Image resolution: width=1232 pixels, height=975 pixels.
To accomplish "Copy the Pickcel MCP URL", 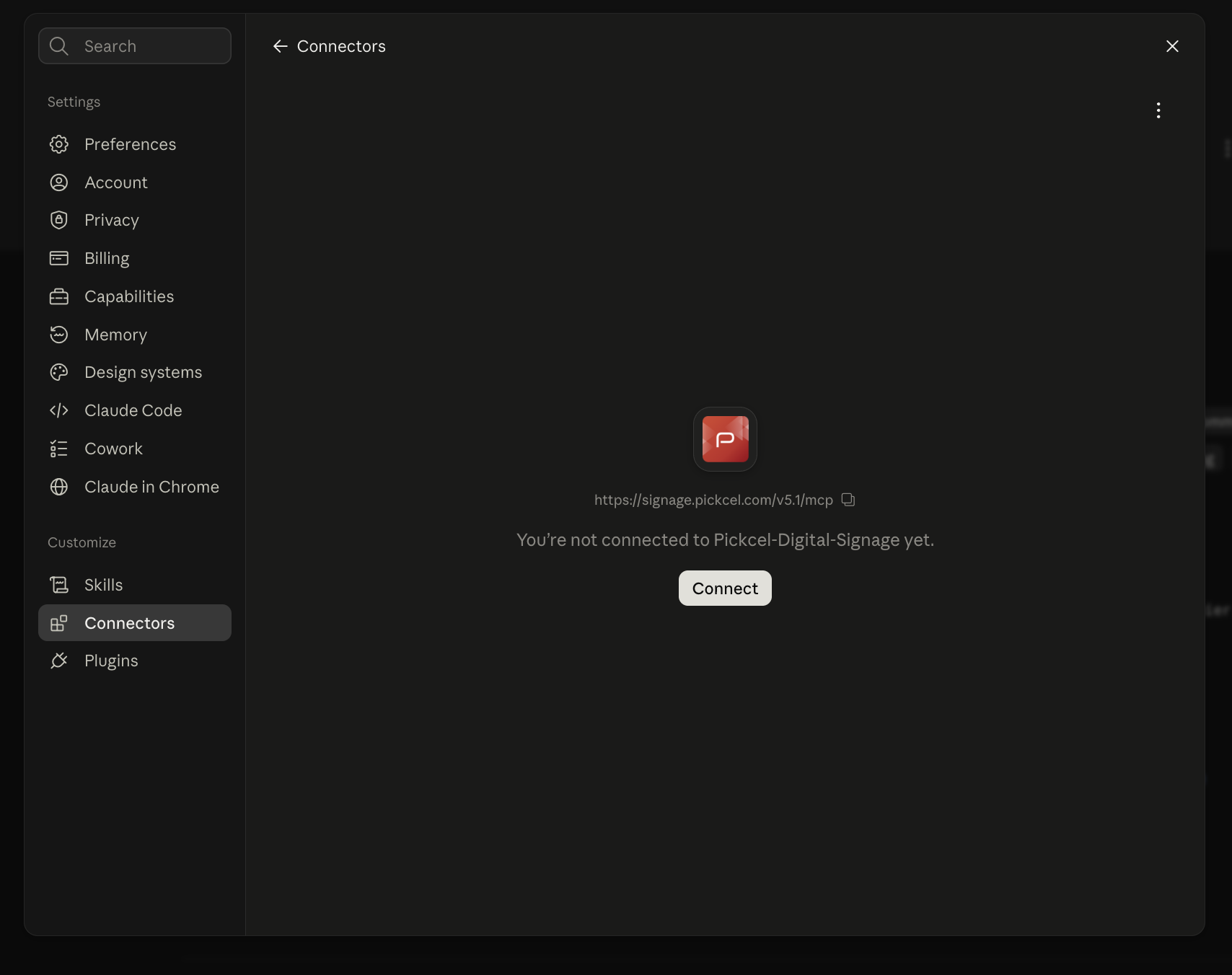I will pos(848,500).
